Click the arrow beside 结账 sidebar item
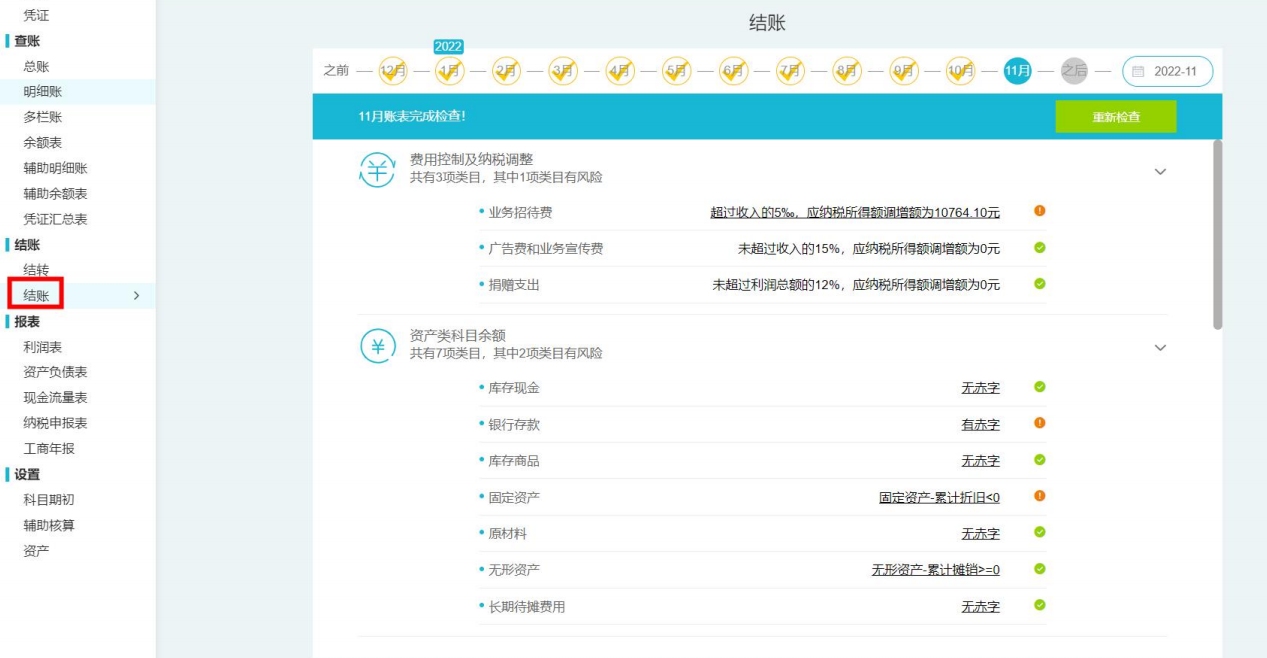 click(136, 295)
